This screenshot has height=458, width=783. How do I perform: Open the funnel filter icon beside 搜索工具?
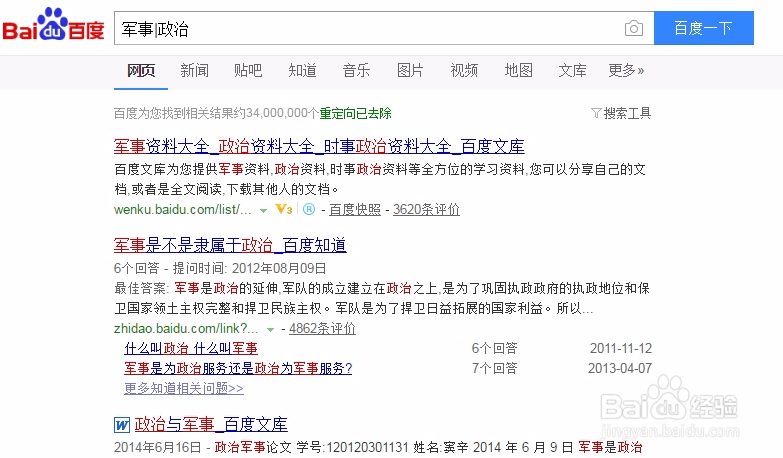(596, 113)
